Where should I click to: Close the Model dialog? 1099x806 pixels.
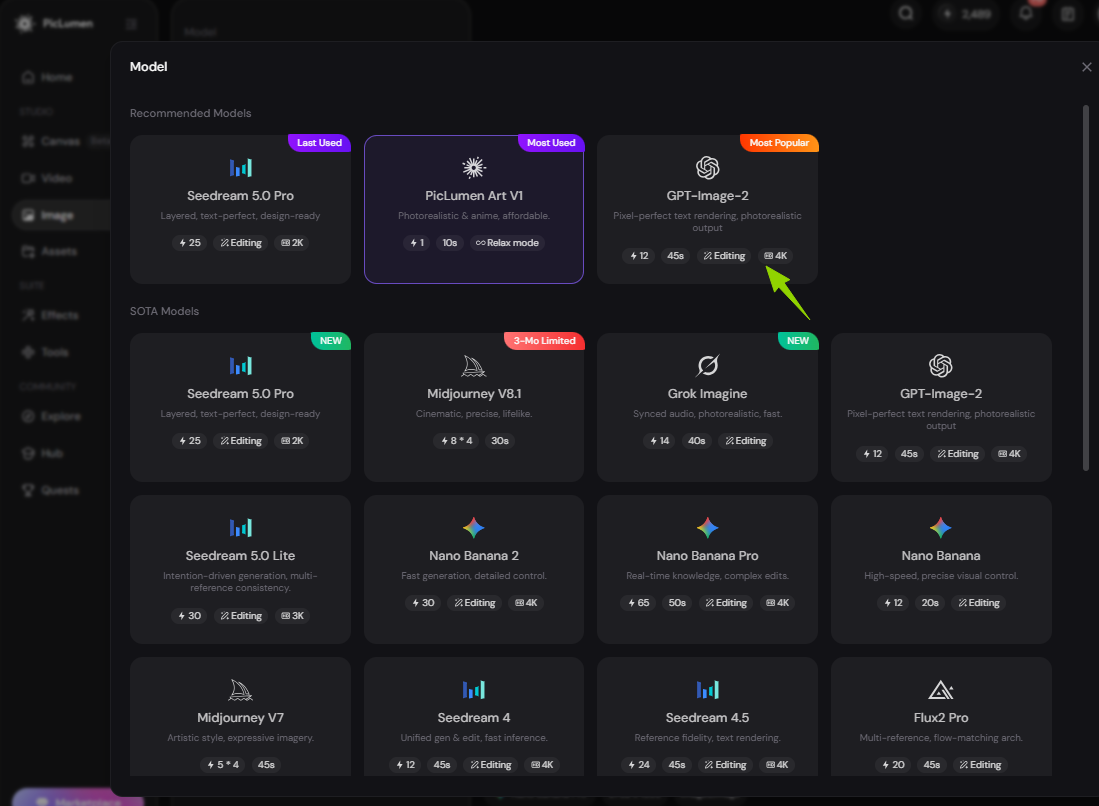[1086, 67]
